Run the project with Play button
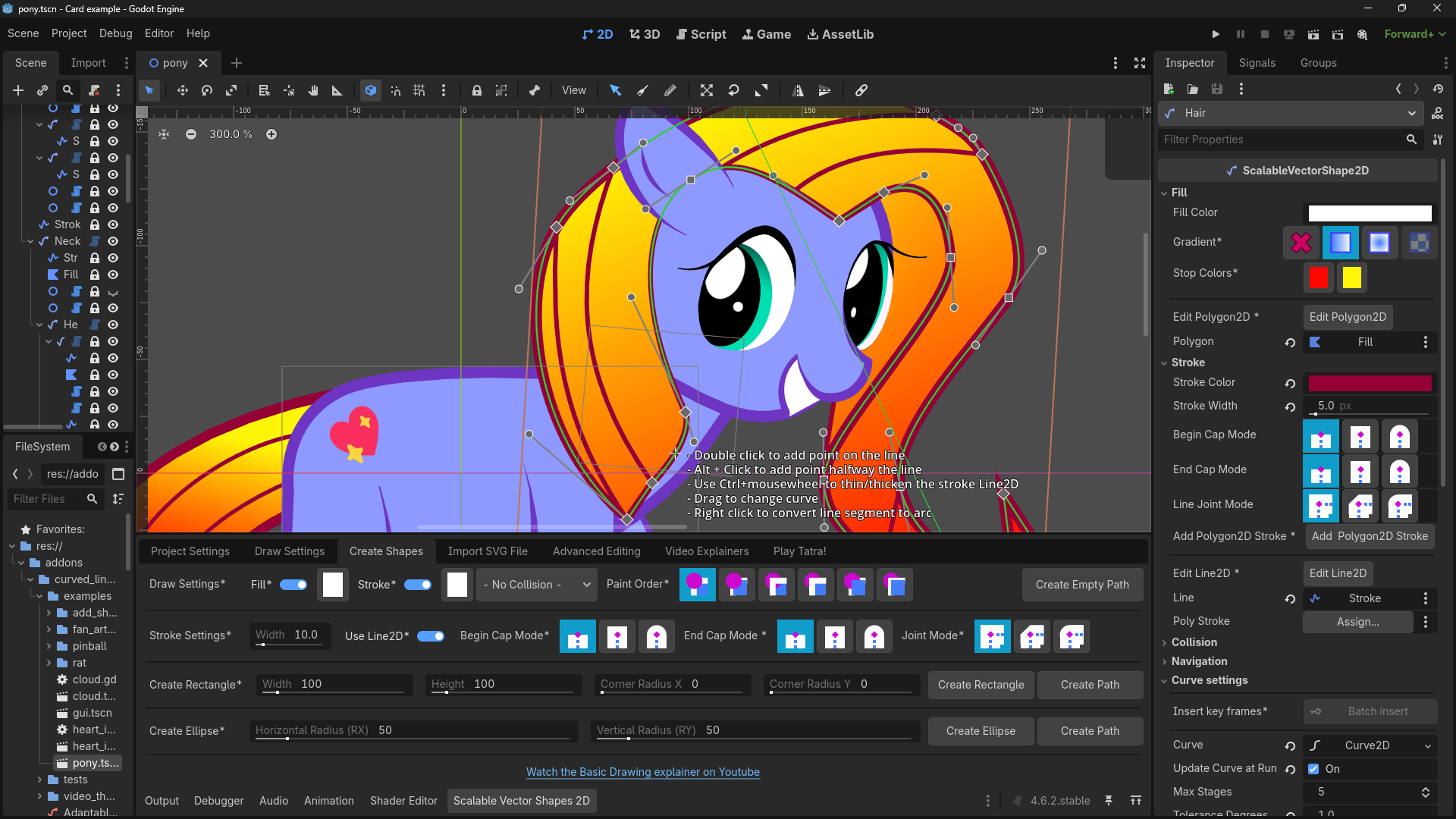 [1216, 34]
